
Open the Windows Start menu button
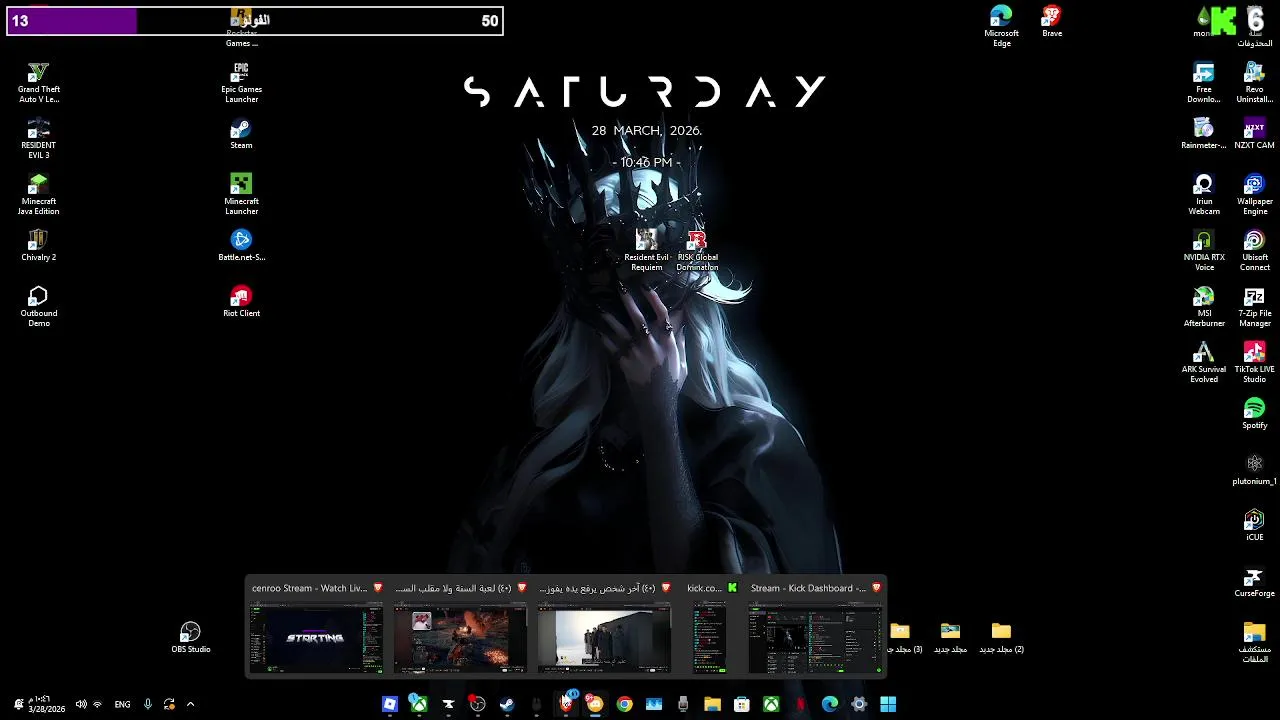click(888, 704)
